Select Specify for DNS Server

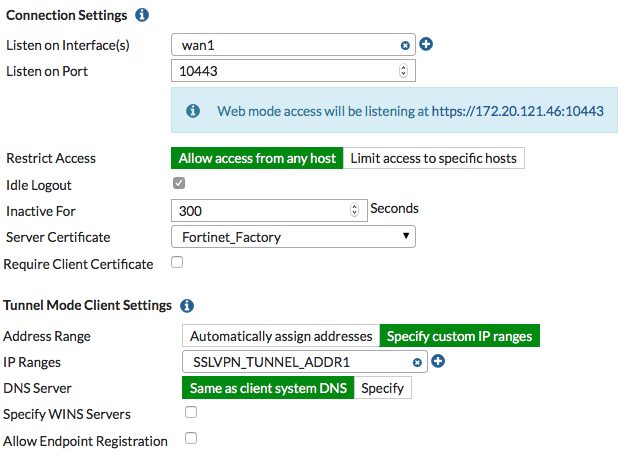[x=382, y=388]
